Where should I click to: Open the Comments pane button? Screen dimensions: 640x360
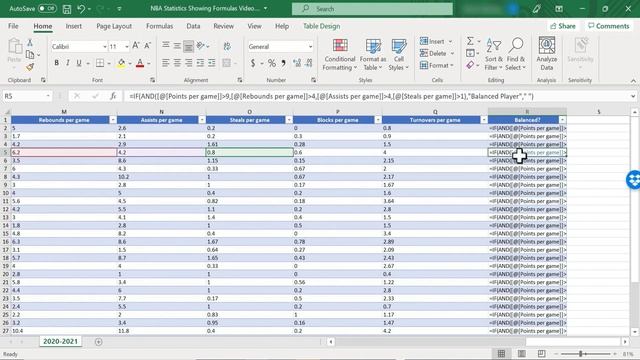pyautogui.click(x=608, y=26)
